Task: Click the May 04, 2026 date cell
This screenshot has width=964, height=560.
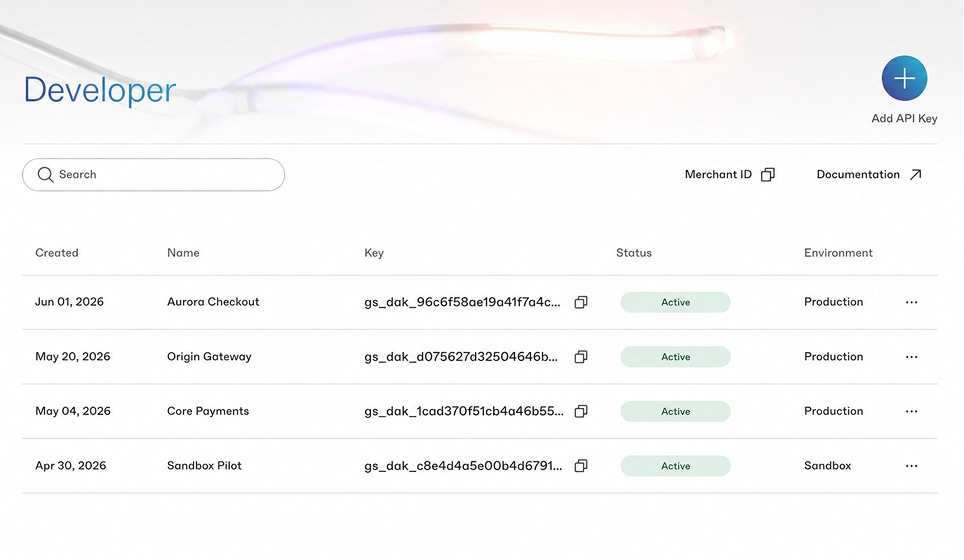Action: coord(73,411)
